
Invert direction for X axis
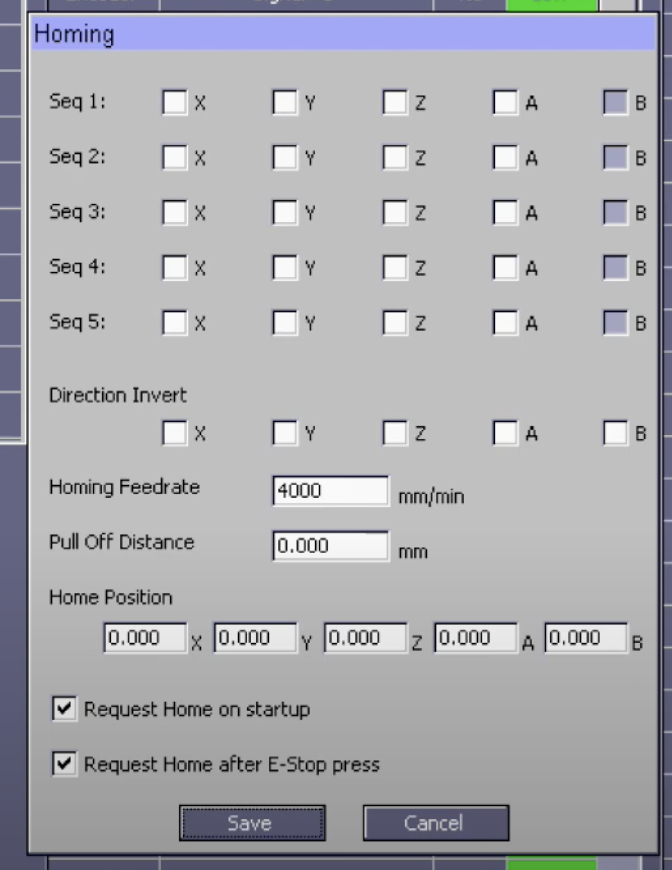175,433
